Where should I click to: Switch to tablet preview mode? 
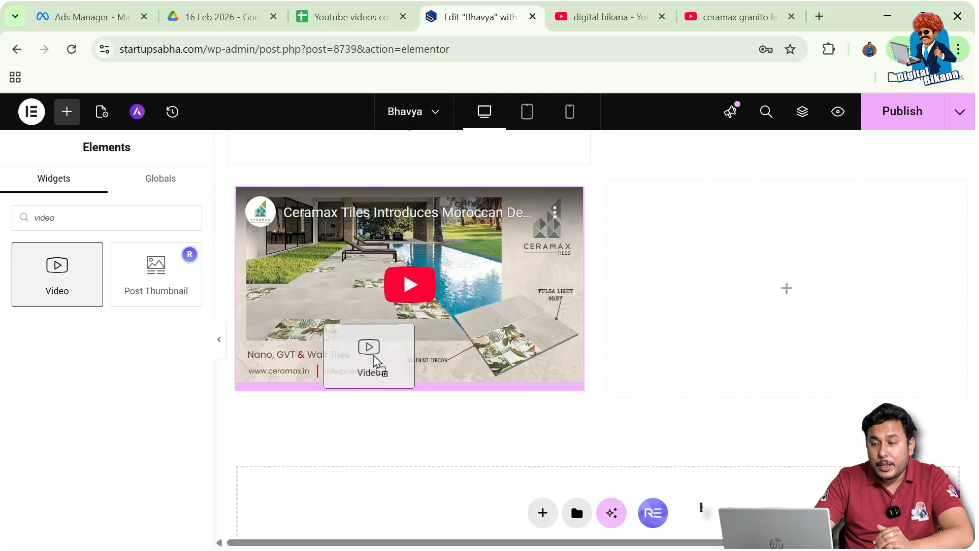click(527, 112)
